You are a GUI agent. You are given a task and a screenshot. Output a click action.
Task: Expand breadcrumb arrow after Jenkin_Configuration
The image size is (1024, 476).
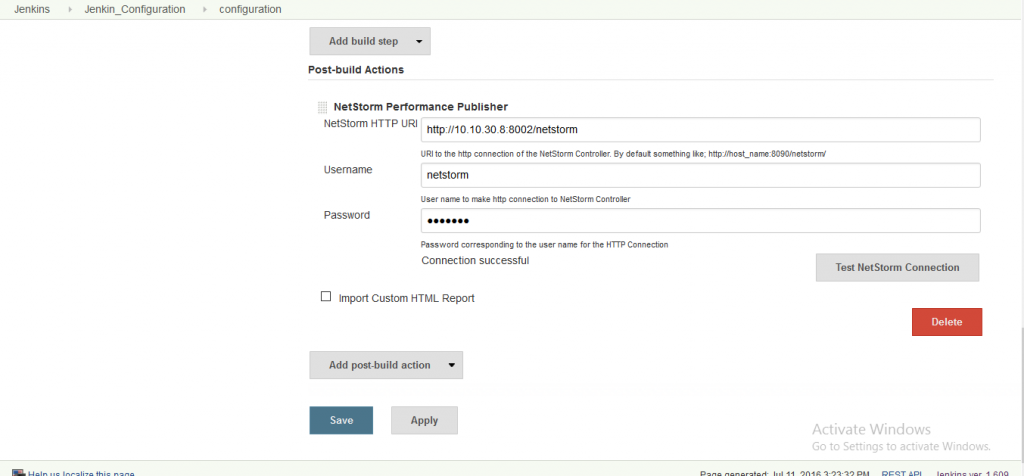coord(203,10)
